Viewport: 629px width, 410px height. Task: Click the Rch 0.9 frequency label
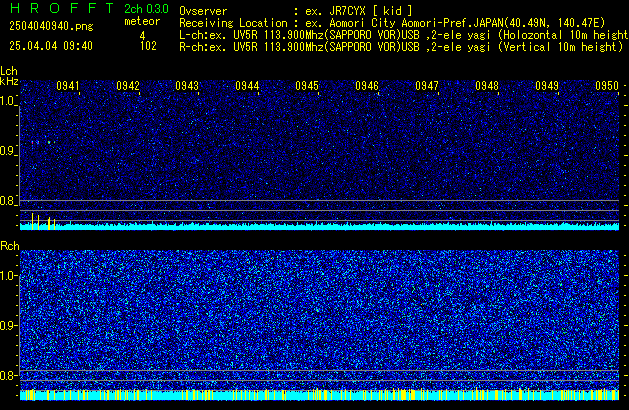(8, 325)
